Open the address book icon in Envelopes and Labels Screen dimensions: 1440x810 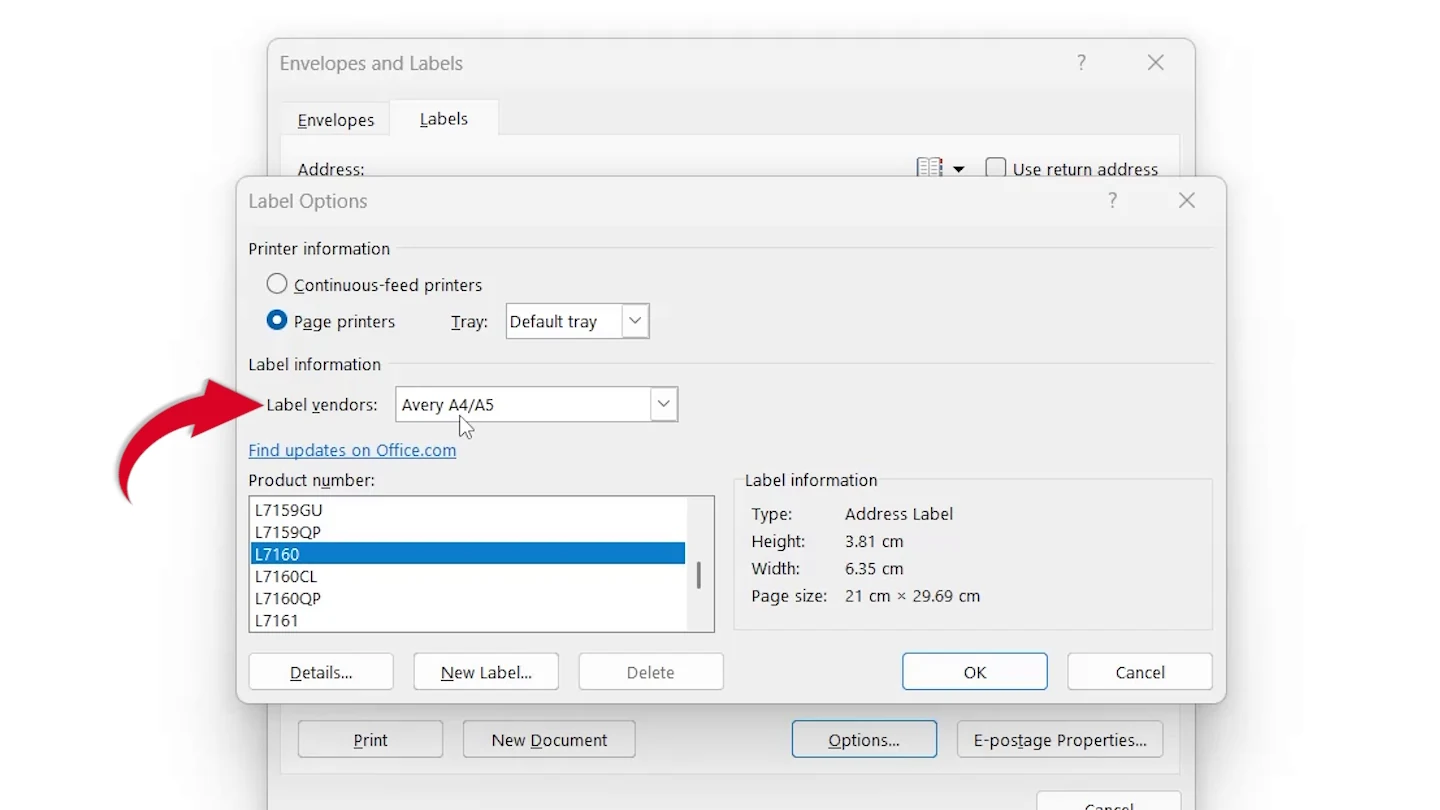pyautogui.click(x=930, y=168)
